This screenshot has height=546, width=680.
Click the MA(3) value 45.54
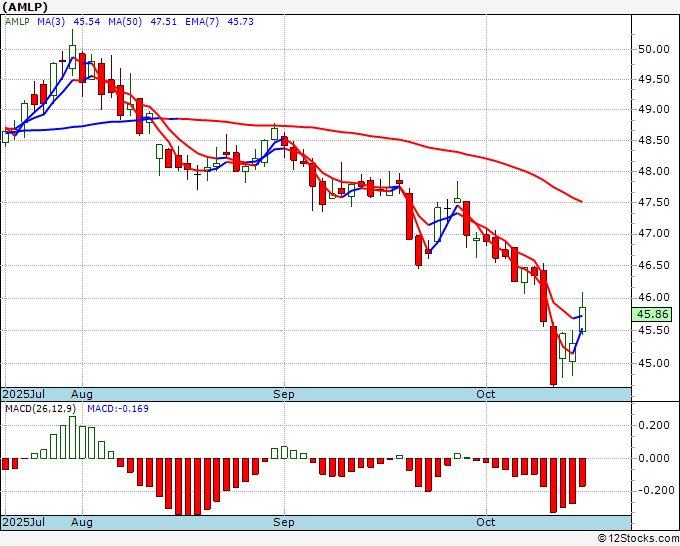tap(87, 22)
